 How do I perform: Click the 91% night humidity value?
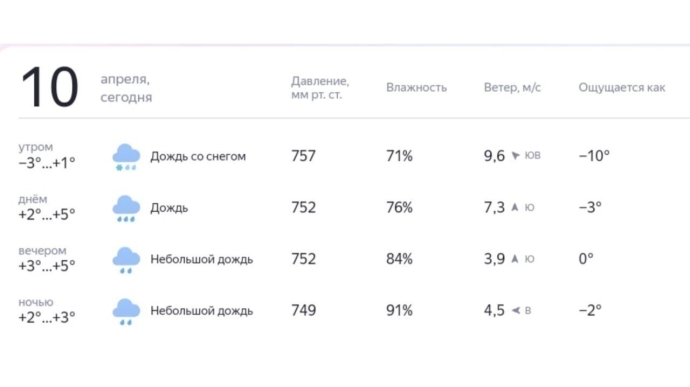click(x=399, y=310)
